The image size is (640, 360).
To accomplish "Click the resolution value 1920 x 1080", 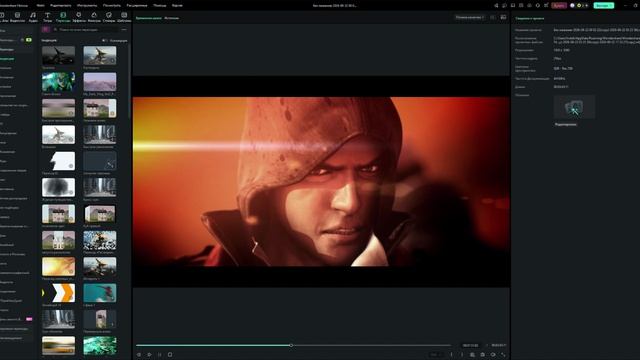I will click(562, 50).
